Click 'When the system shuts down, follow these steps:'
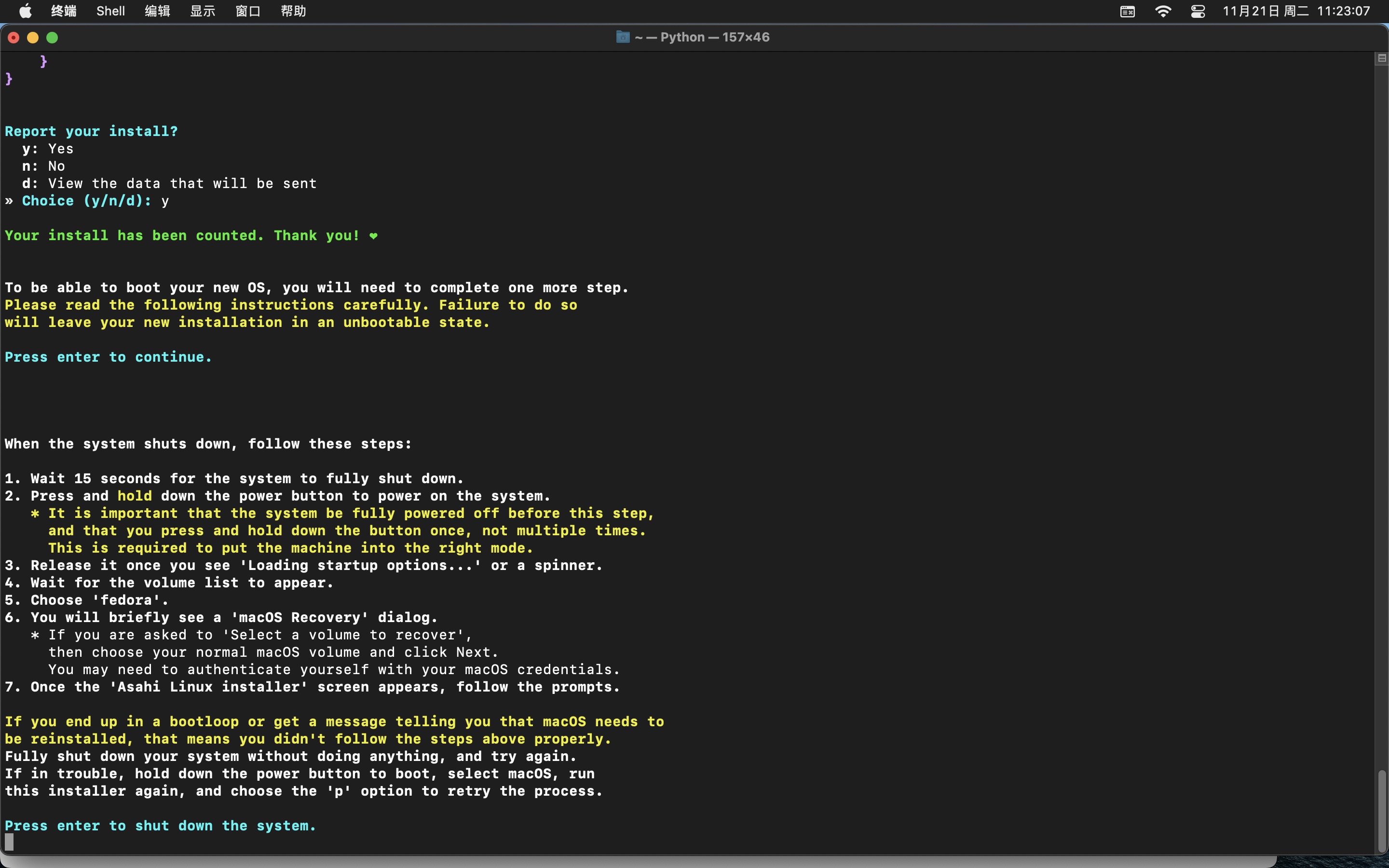1389x868 pixels. [x=208, y=444]
